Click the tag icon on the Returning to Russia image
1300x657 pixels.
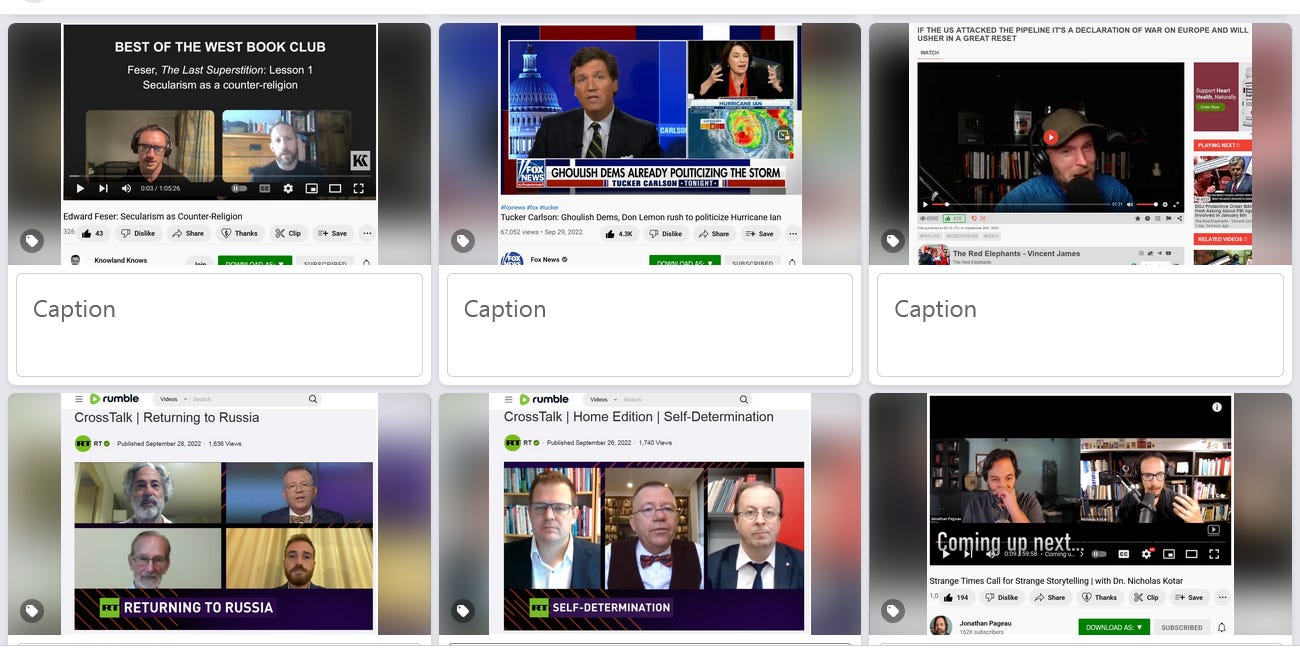pyautogui.click(x=32, y=611)
